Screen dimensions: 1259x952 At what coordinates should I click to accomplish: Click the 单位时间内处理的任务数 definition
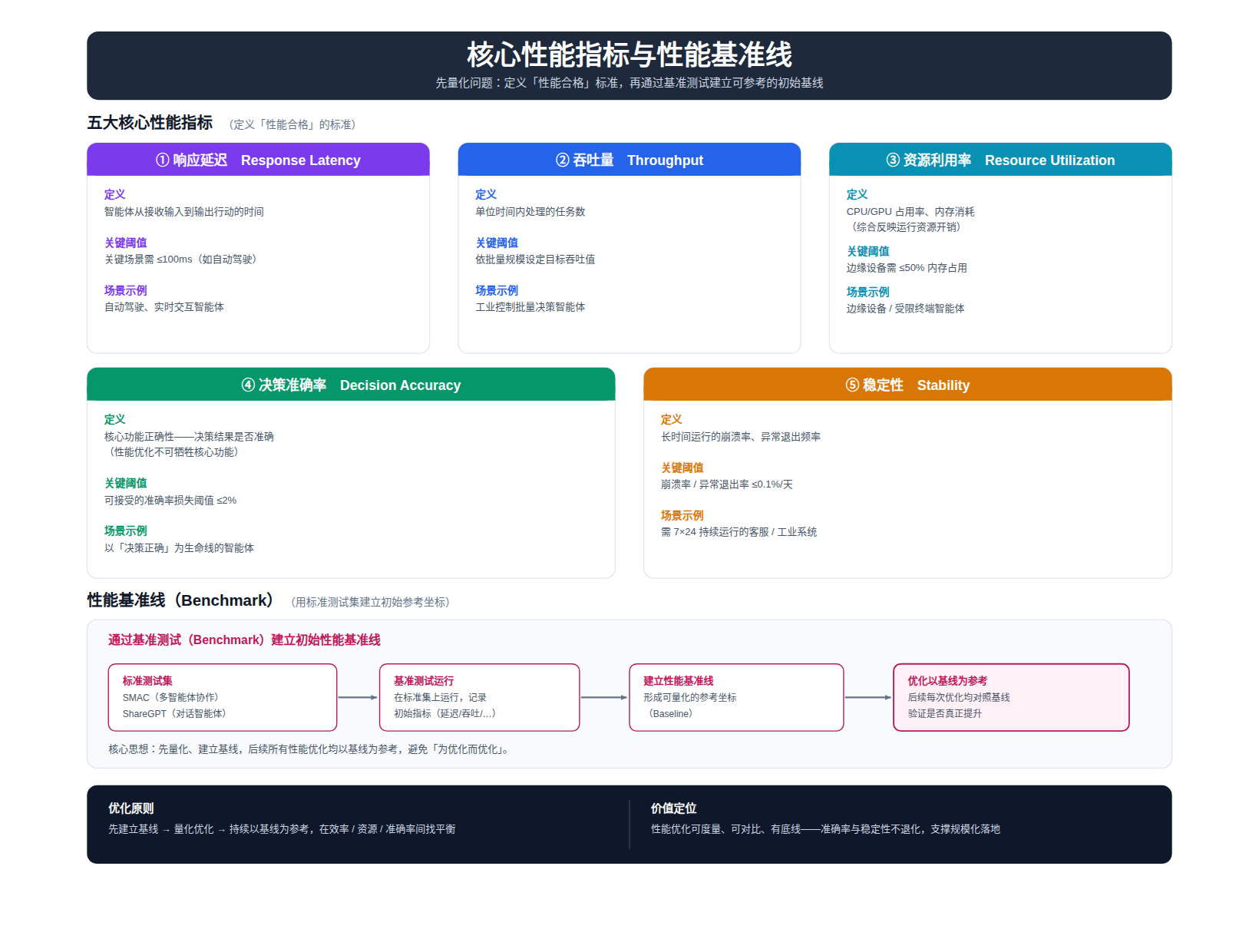point(530,212)
